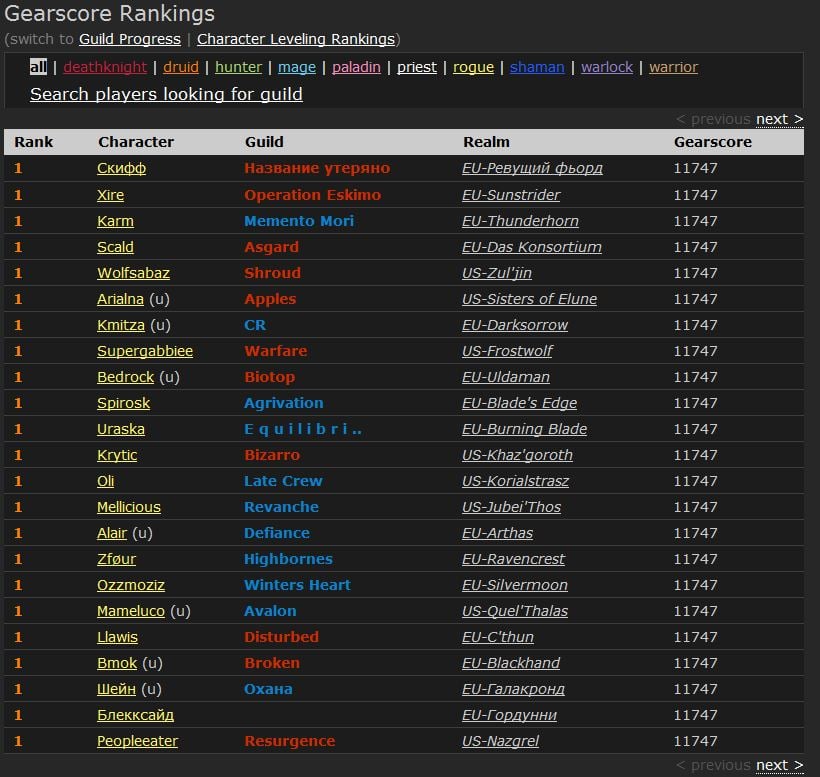Show only mage rankings
The height and width of the screenshot is (777, 820).
point(297,67)
